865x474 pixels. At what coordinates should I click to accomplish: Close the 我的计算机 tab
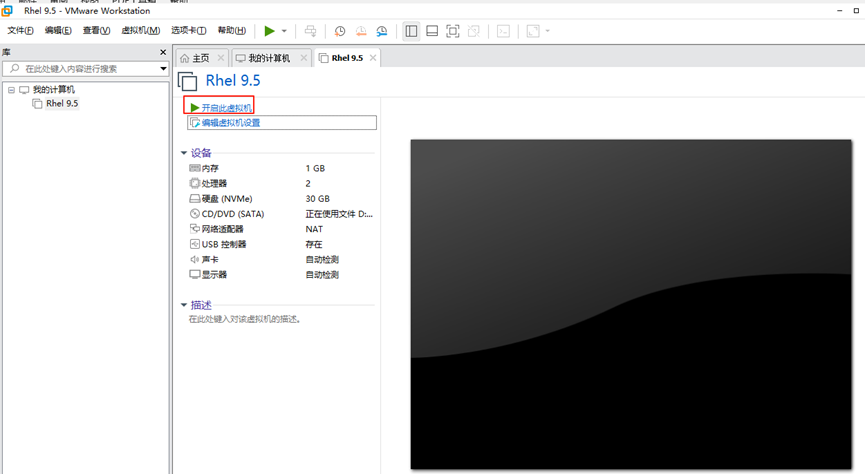pyautogui.click(x=304, y=57)
